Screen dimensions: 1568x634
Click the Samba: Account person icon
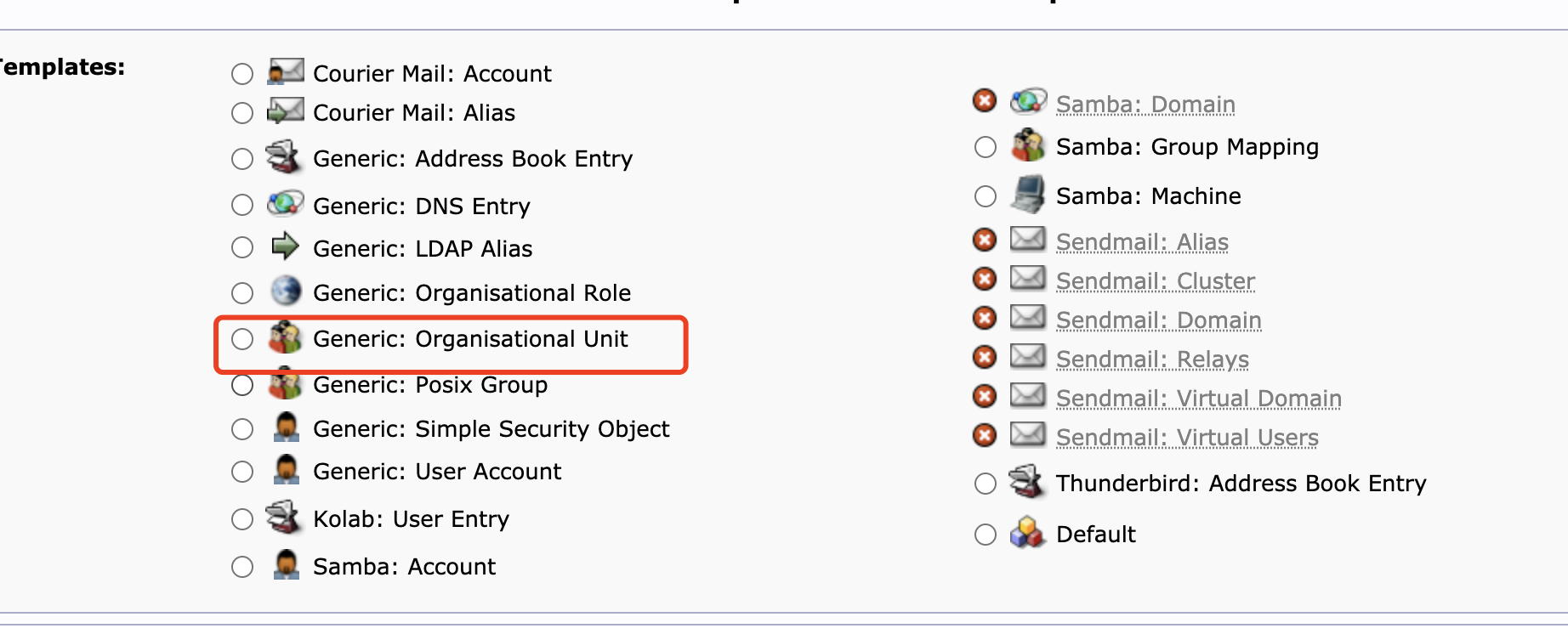click(x=287, y=564)
